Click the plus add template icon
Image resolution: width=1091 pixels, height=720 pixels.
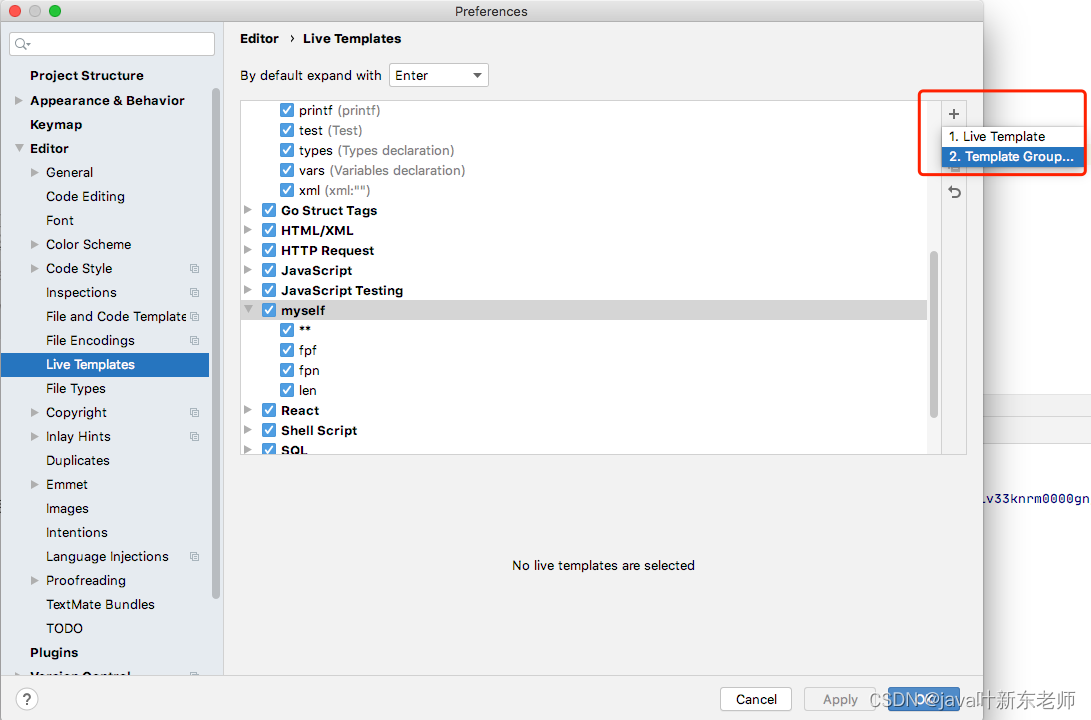click(954, 114)
